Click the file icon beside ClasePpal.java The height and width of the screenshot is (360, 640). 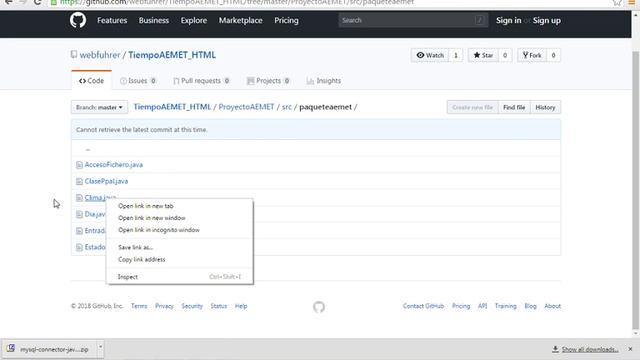(79, 181)
